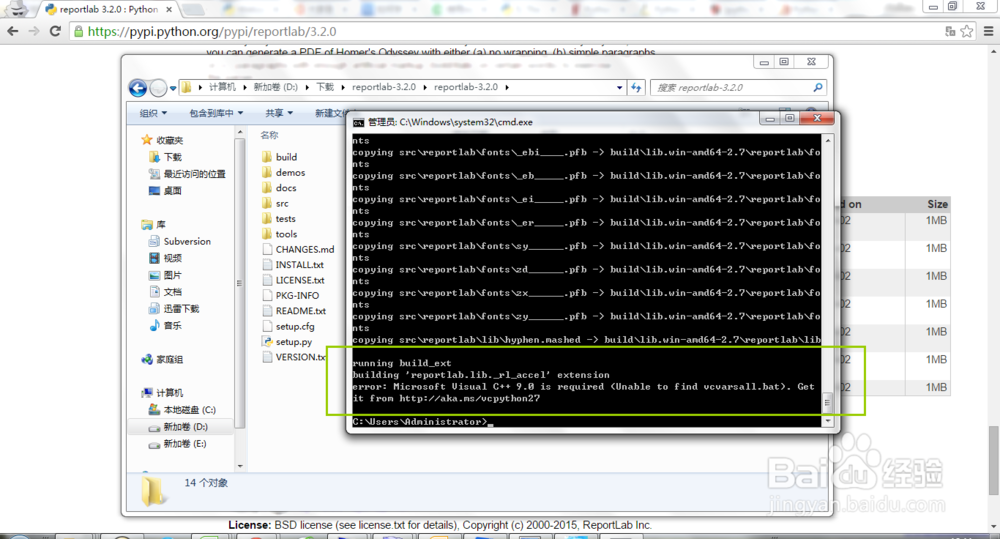Open the 共享 dropdown menu
The image size is (1000, 539).
279,113
